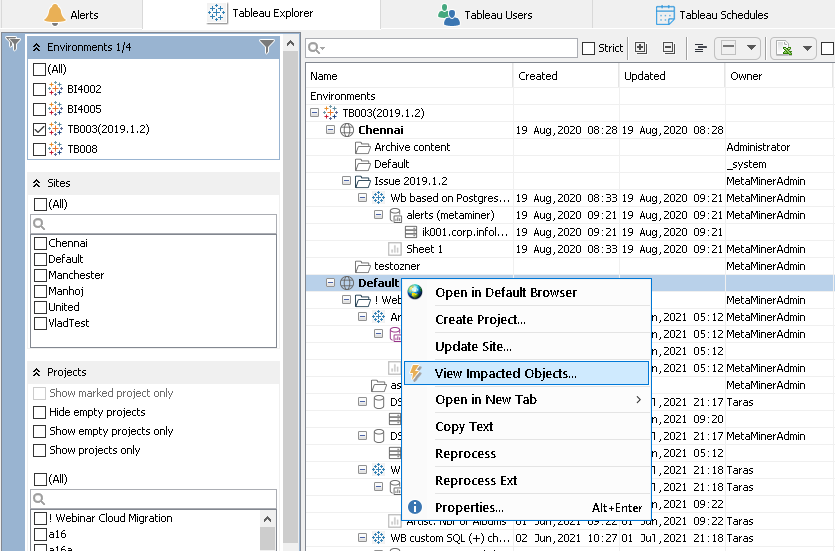This screenshot has width=835, height=551.
Task: Check the Manchester site checkbox
Action: 40,275
